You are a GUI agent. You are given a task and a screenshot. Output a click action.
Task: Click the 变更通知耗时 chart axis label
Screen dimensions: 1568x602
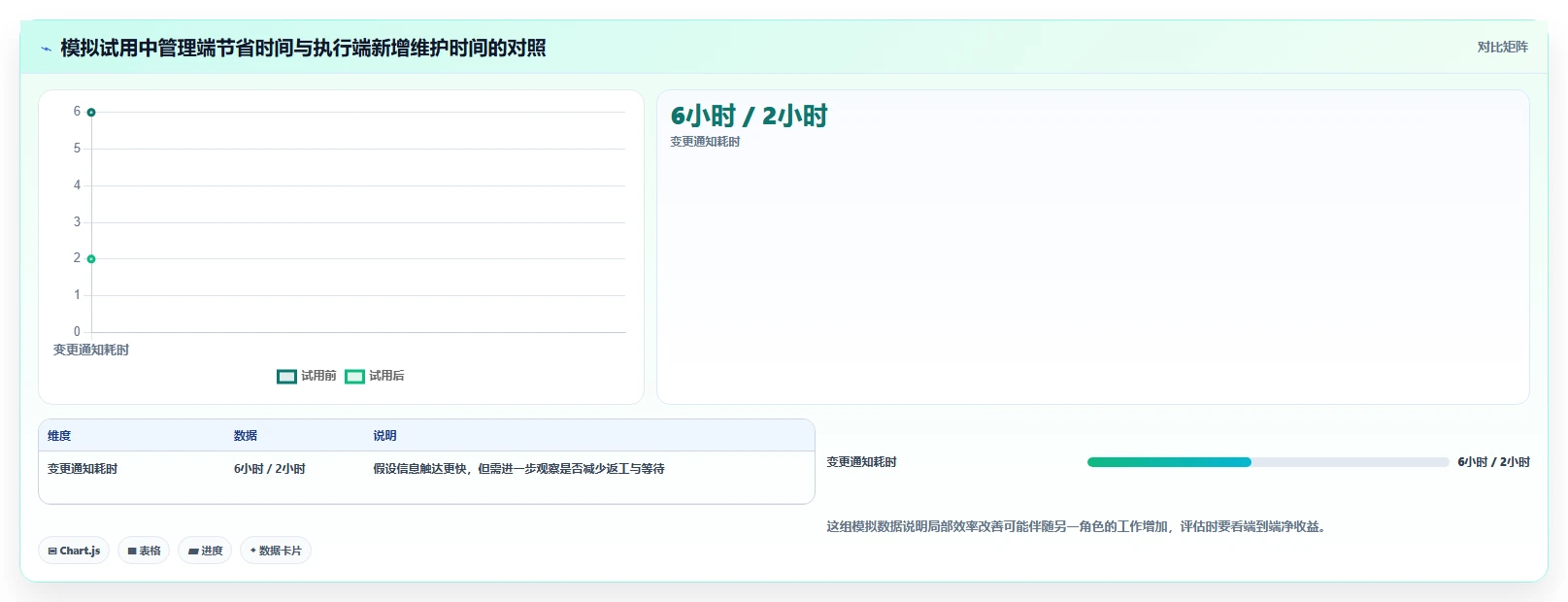coord(91,351)
